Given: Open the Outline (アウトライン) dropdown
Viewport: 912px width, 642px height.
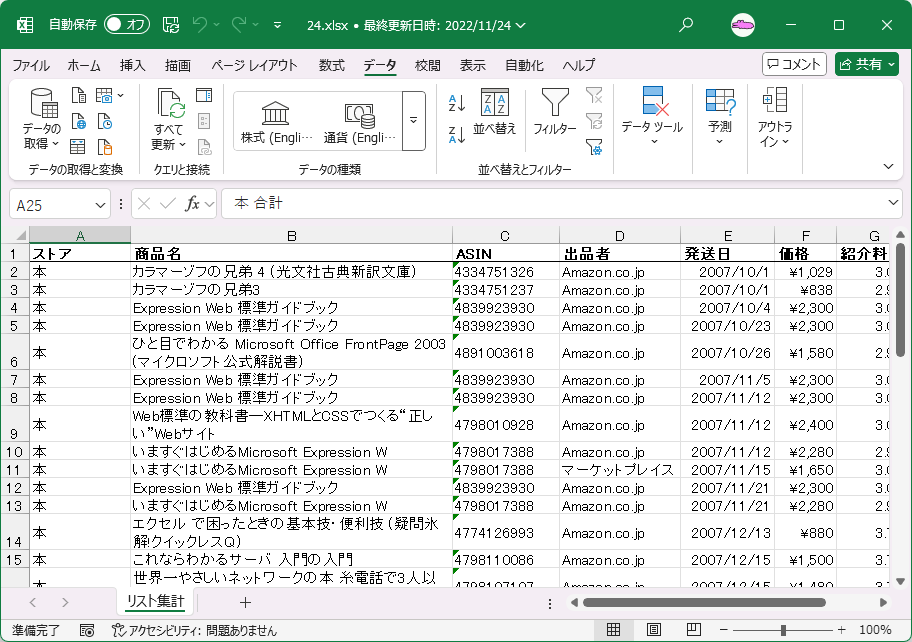Looking at the screenshot, I should 775,116.
